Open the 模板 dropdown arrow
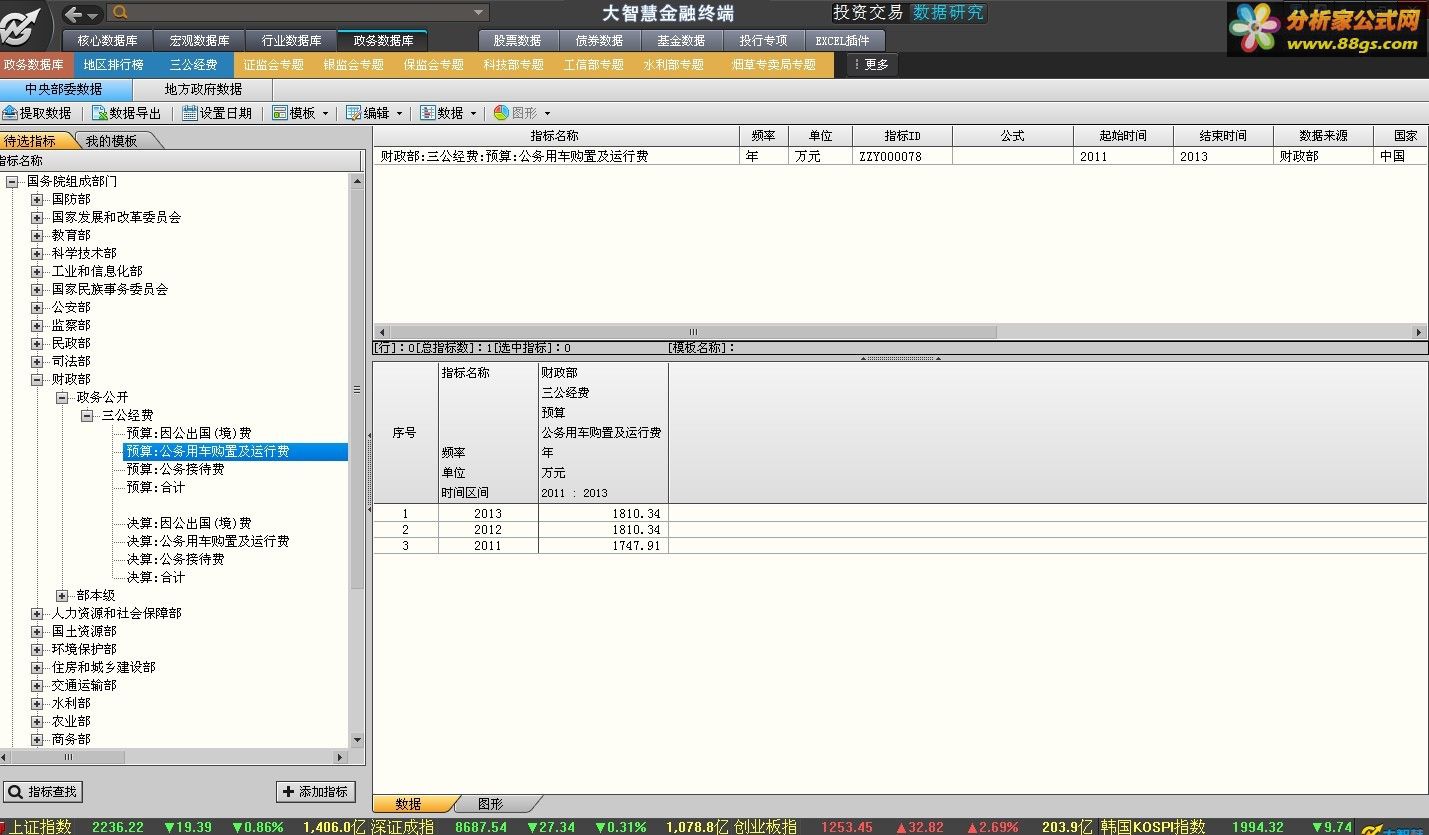 (326, 113)
